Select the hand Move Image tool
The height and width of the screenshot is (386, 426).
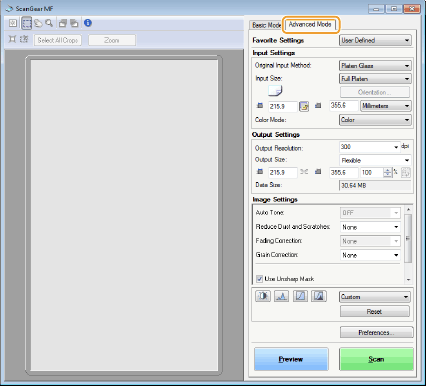[x=38, y=23]
